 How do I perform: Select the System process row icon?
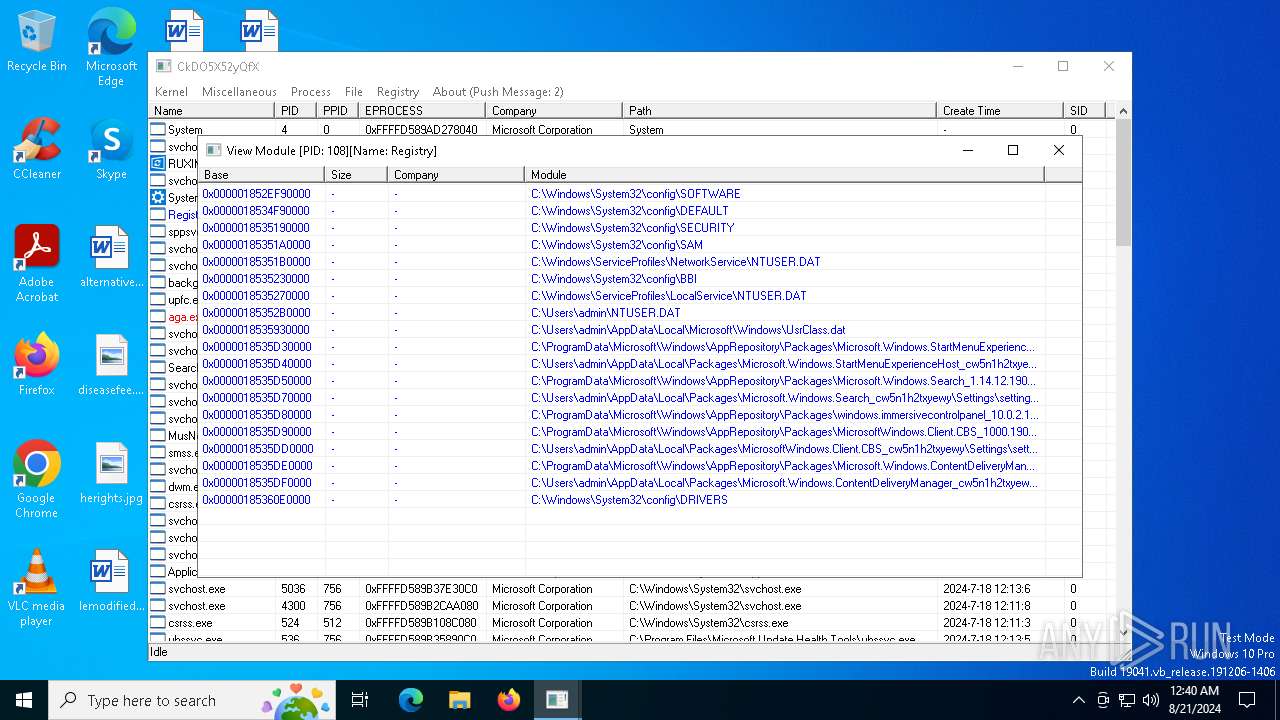pos(158,130)
